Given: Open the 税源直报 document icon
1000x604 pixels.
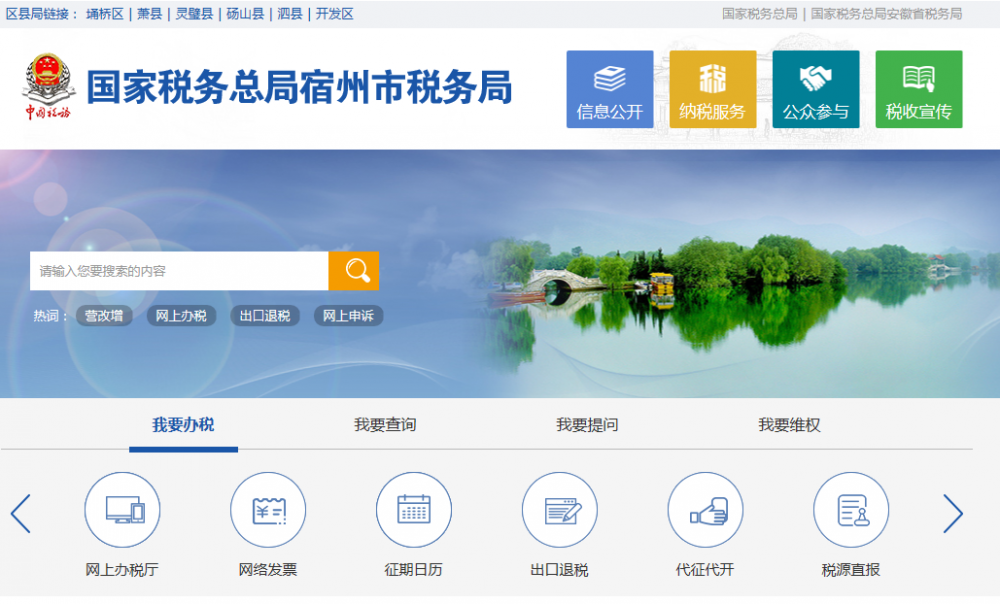Looking at the screenshot, I should (851, 510).
